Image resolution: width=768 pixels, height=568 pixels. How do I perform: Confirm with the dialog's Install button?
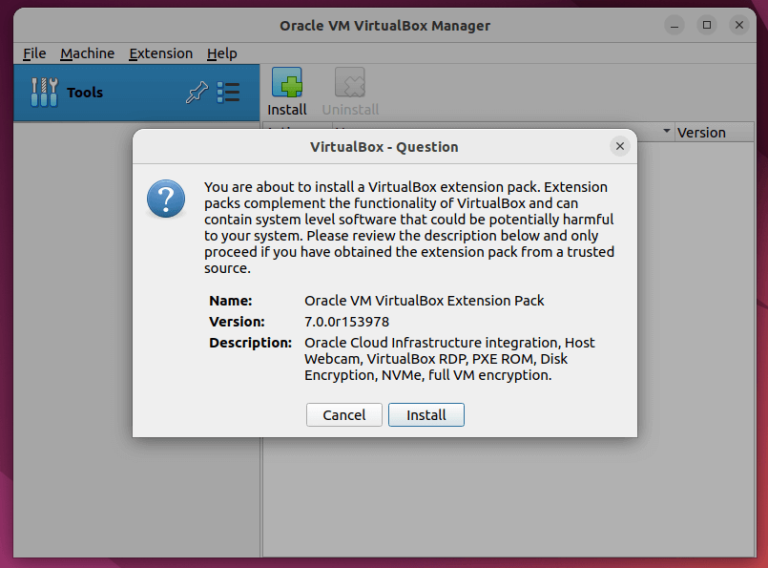coord(426,415)
